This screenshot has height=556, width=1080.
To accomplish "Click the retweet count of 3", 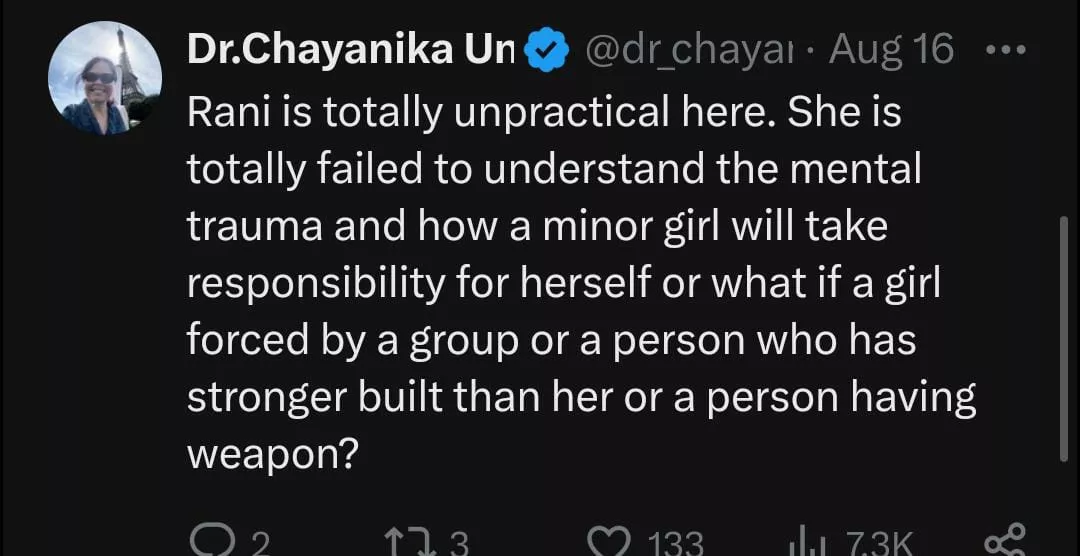I will pyautogui.click(x=458, y=544).
